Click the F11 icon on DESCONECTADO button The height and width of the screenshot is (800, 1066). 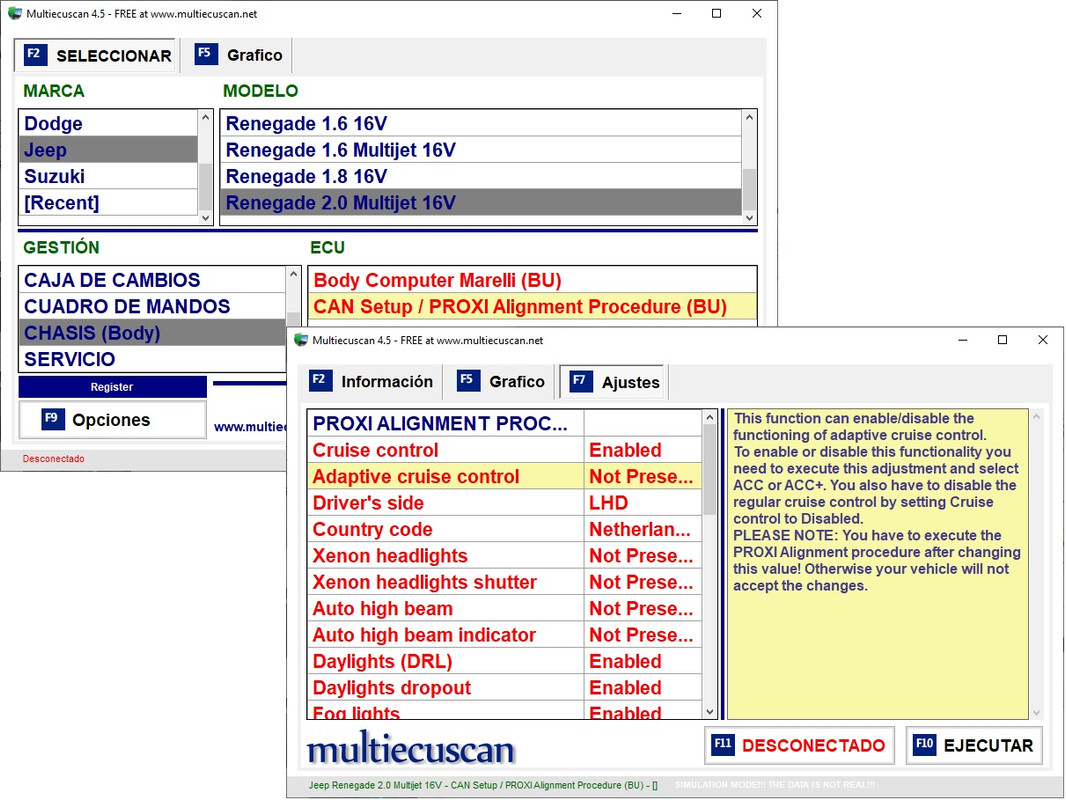[x=723, y=744]
